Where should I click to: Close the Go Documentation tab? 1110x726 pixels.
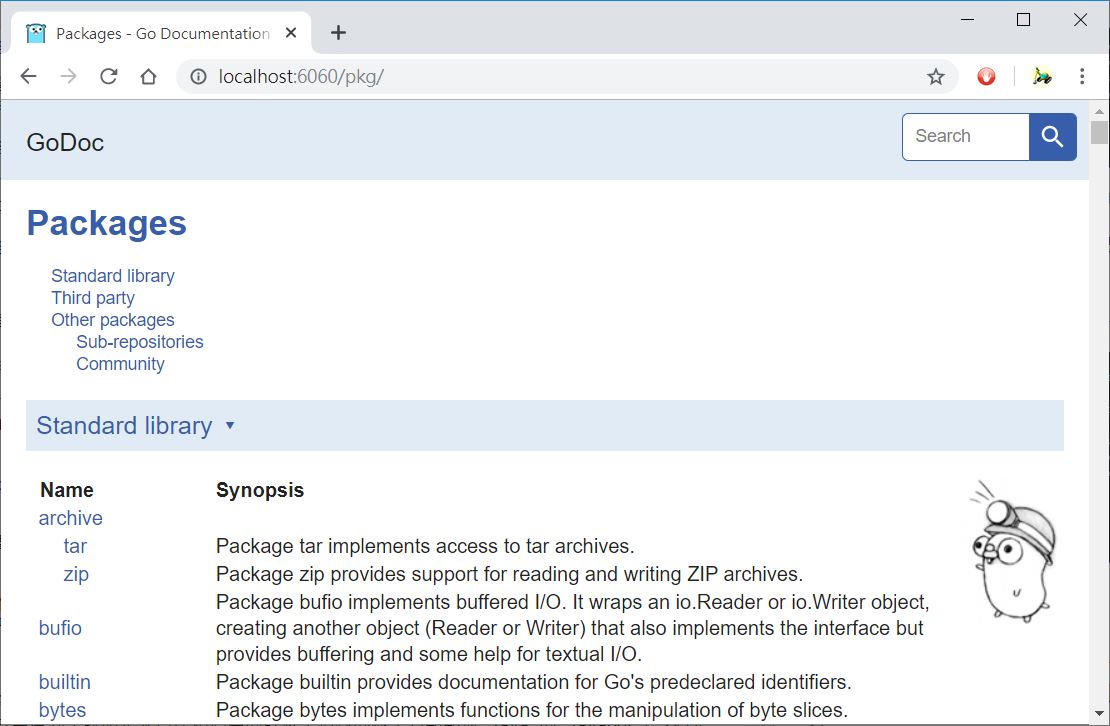point(291,33)
